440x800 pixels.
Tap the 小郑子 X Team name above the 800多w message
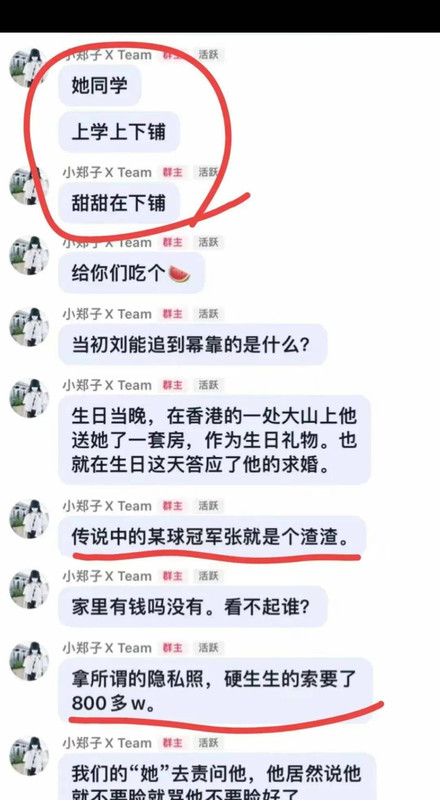[x=107, y=648]
